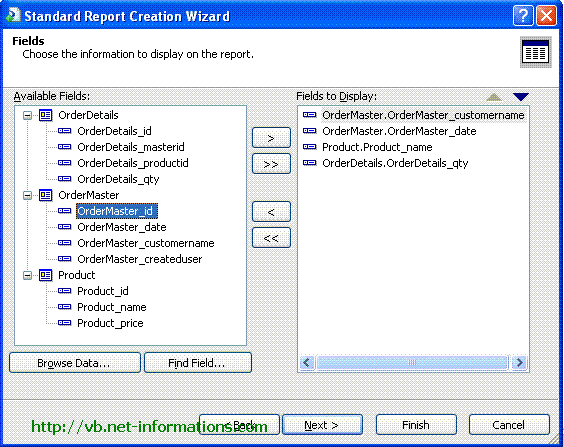Click the Find Field... button
Screen dimensions: 564x447
coord(198,363)
